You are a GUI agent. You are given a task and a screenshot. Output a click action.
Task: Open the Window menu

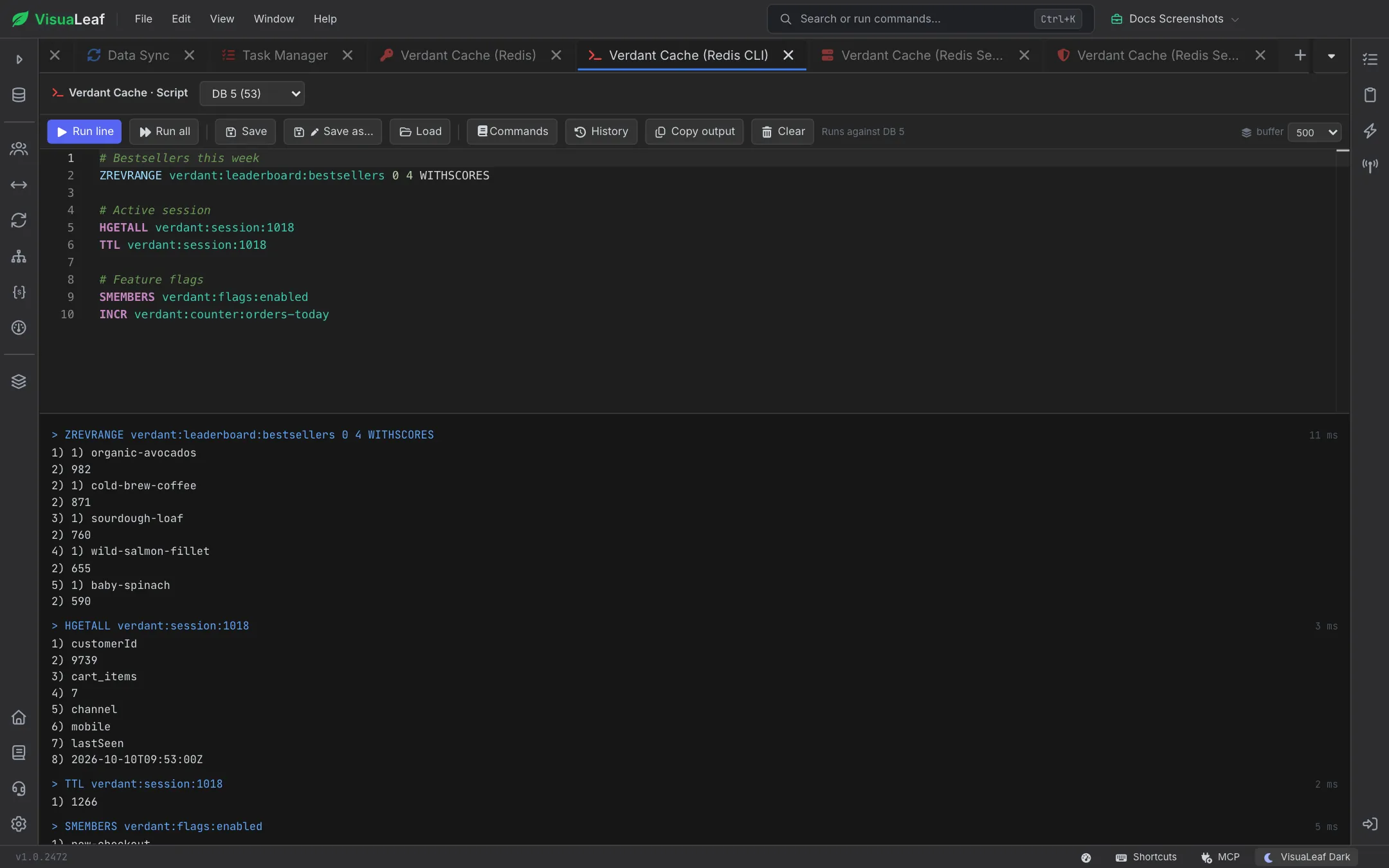coord(273,19)
